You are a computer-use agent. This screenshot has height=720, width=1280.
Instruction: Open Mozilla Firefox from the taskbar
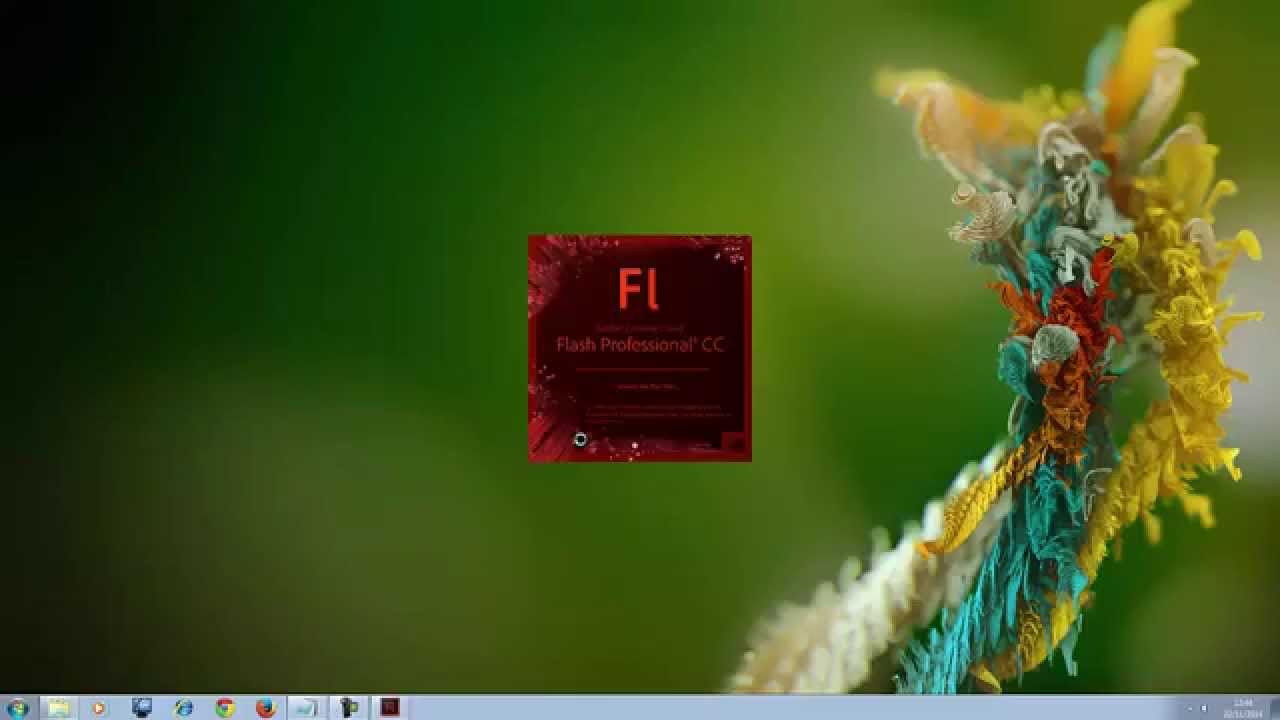click(266, 707)
